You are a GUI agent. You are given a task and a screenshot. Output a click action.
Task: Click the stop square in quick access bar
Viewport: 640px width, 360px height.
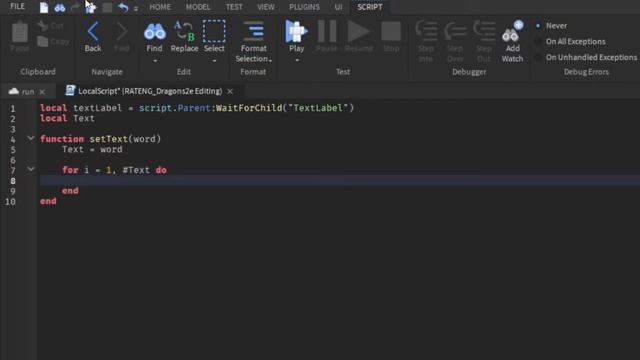click(107, 7)
